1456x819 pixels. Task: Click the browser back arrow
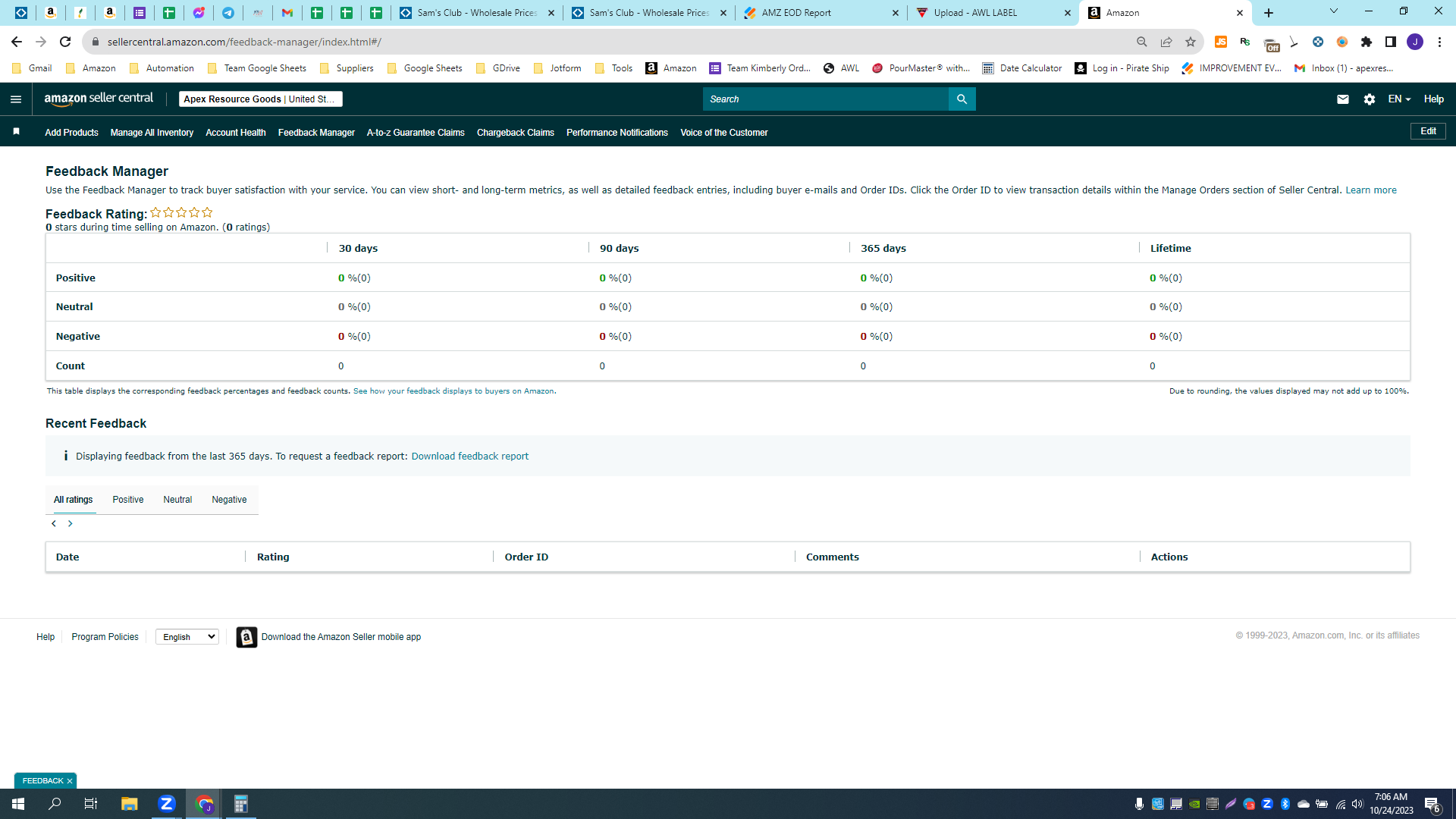tap(17, 42)
